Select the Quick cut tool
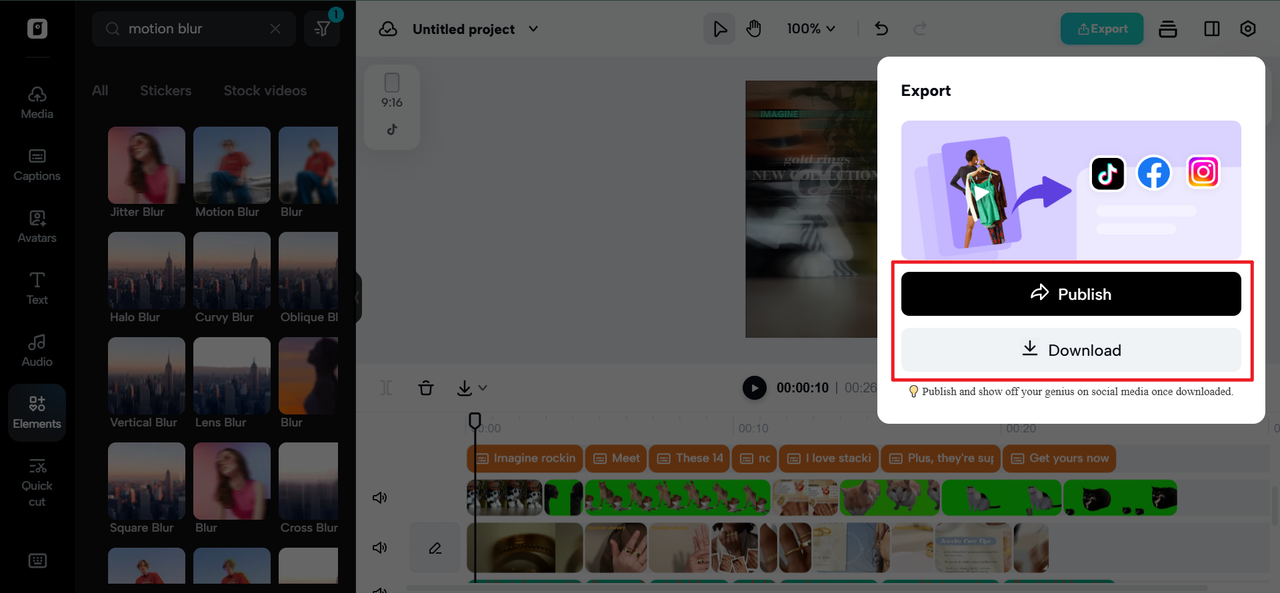The height and width of the screenshot is (593, 1280). (37, 481)
